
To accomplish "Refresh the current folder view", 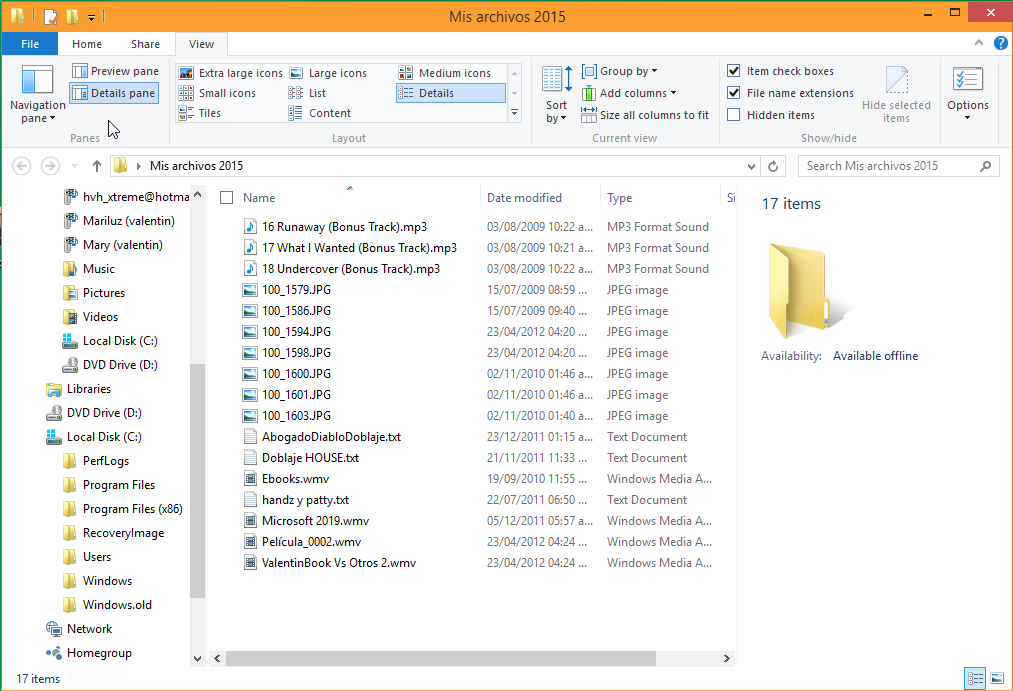I will [773, 166].
